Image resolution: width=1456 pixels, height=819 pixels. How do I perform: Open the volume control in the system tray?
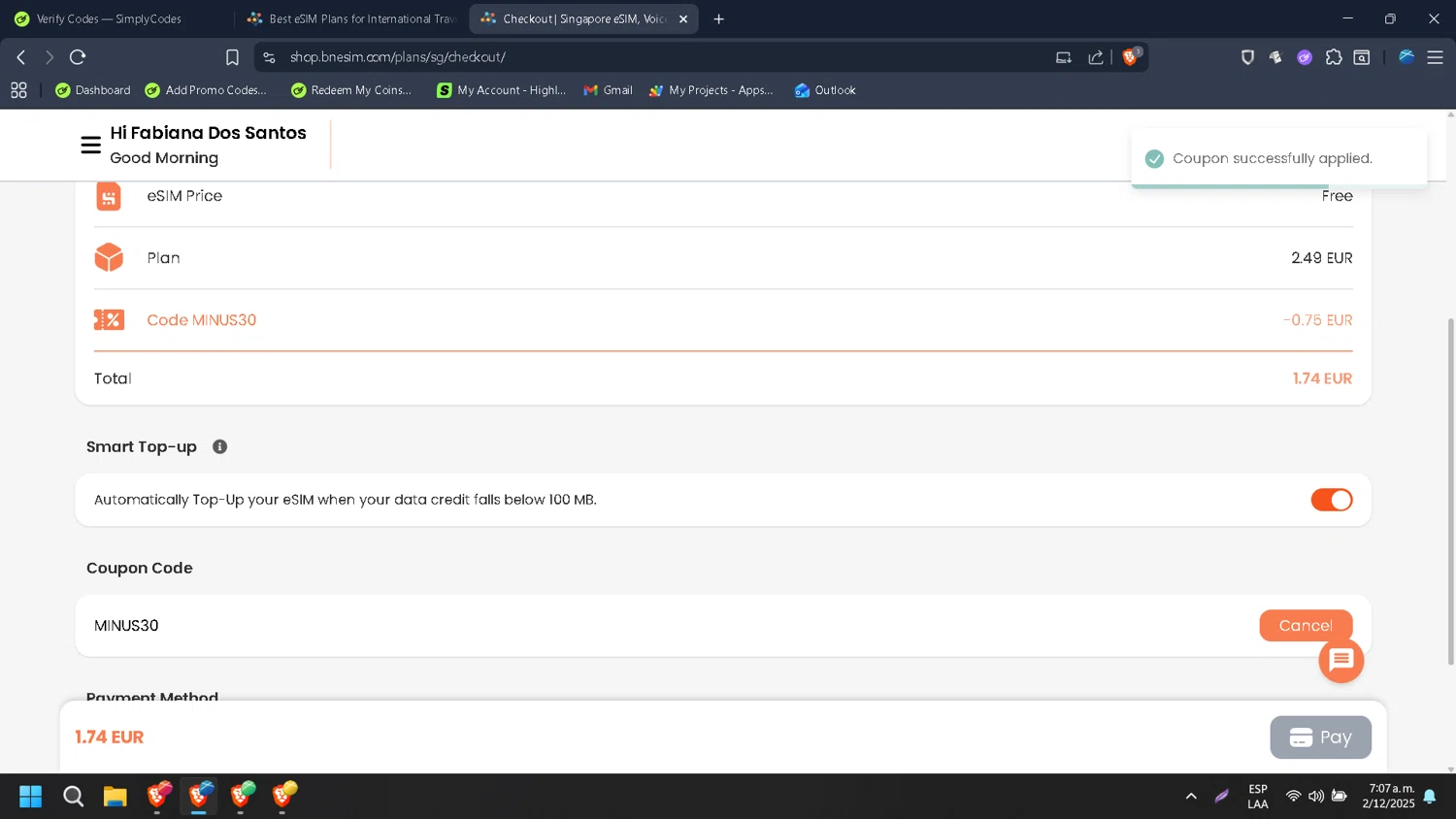[x=1316, y=797]
